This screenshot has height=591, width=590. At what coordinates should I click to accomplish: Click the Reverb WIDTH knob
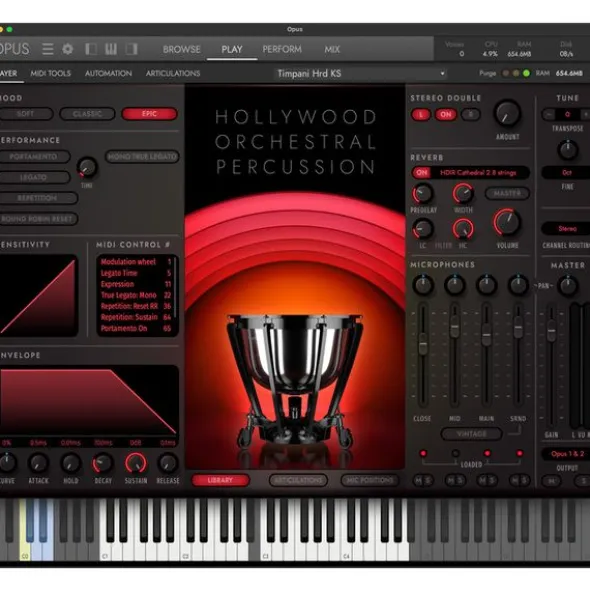[x=463, y=193]
